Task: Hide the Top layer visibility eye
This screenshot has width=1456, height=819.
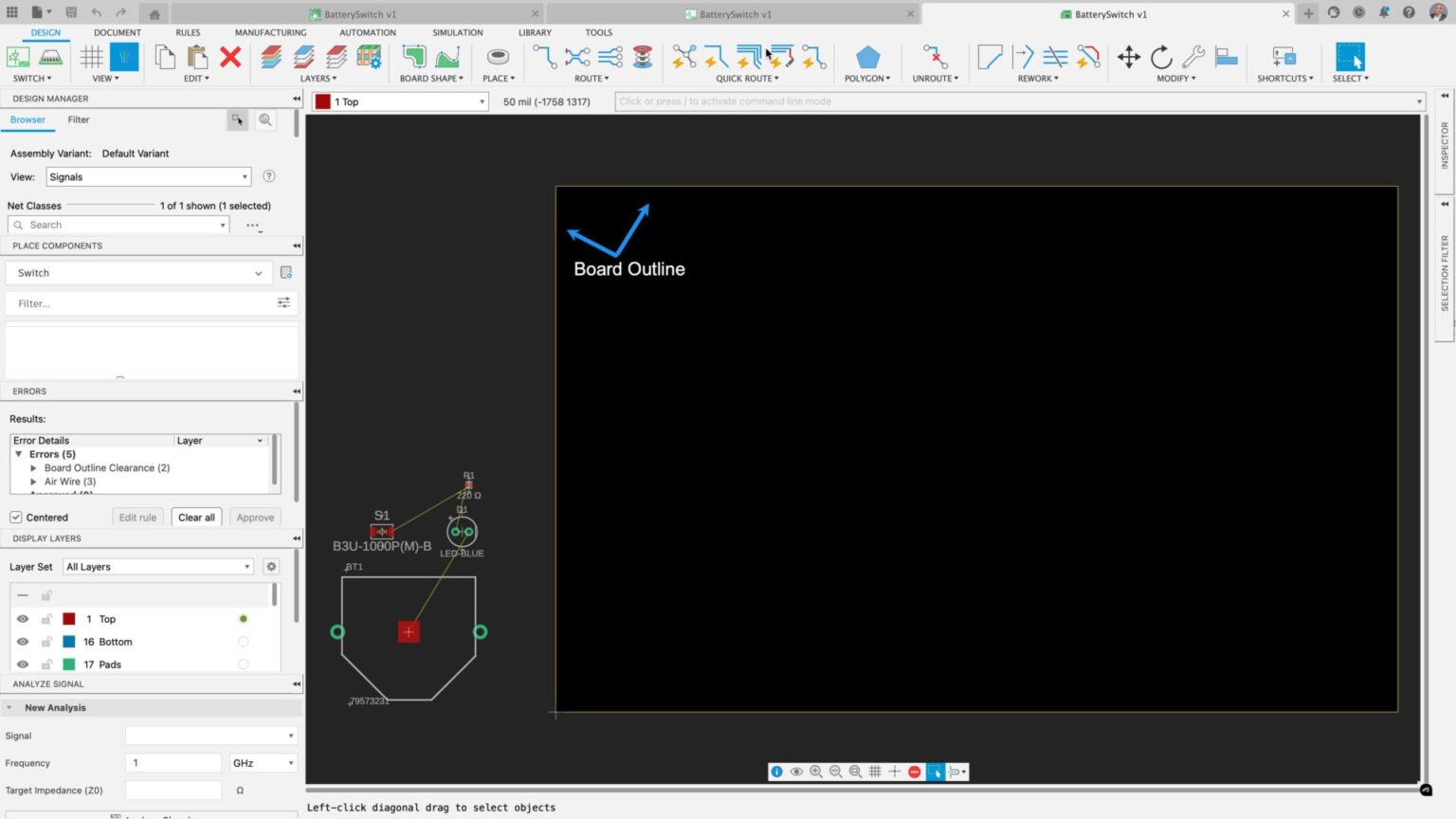Action: point(22,618)
